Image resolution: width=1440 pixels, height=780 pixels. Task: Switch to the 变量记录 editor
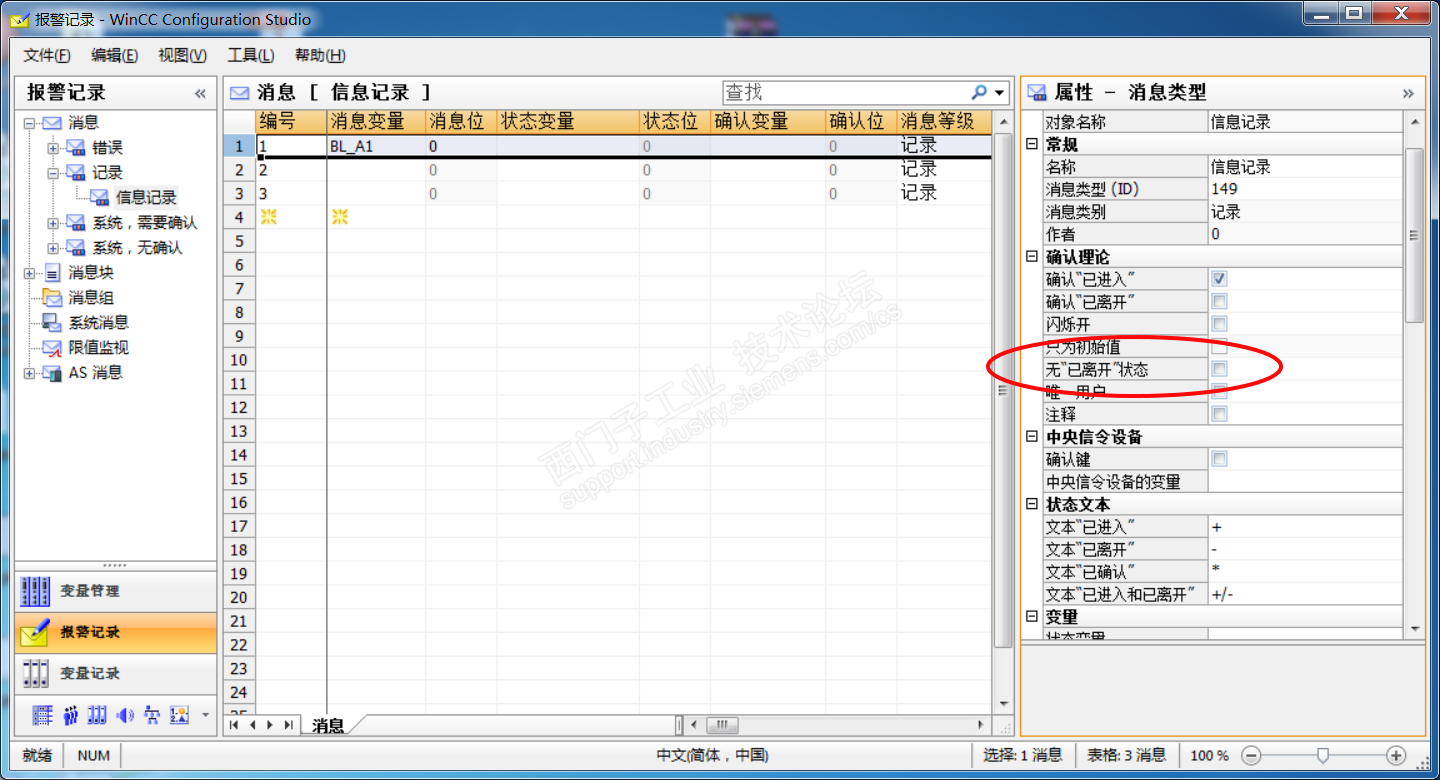coord(116,673)
